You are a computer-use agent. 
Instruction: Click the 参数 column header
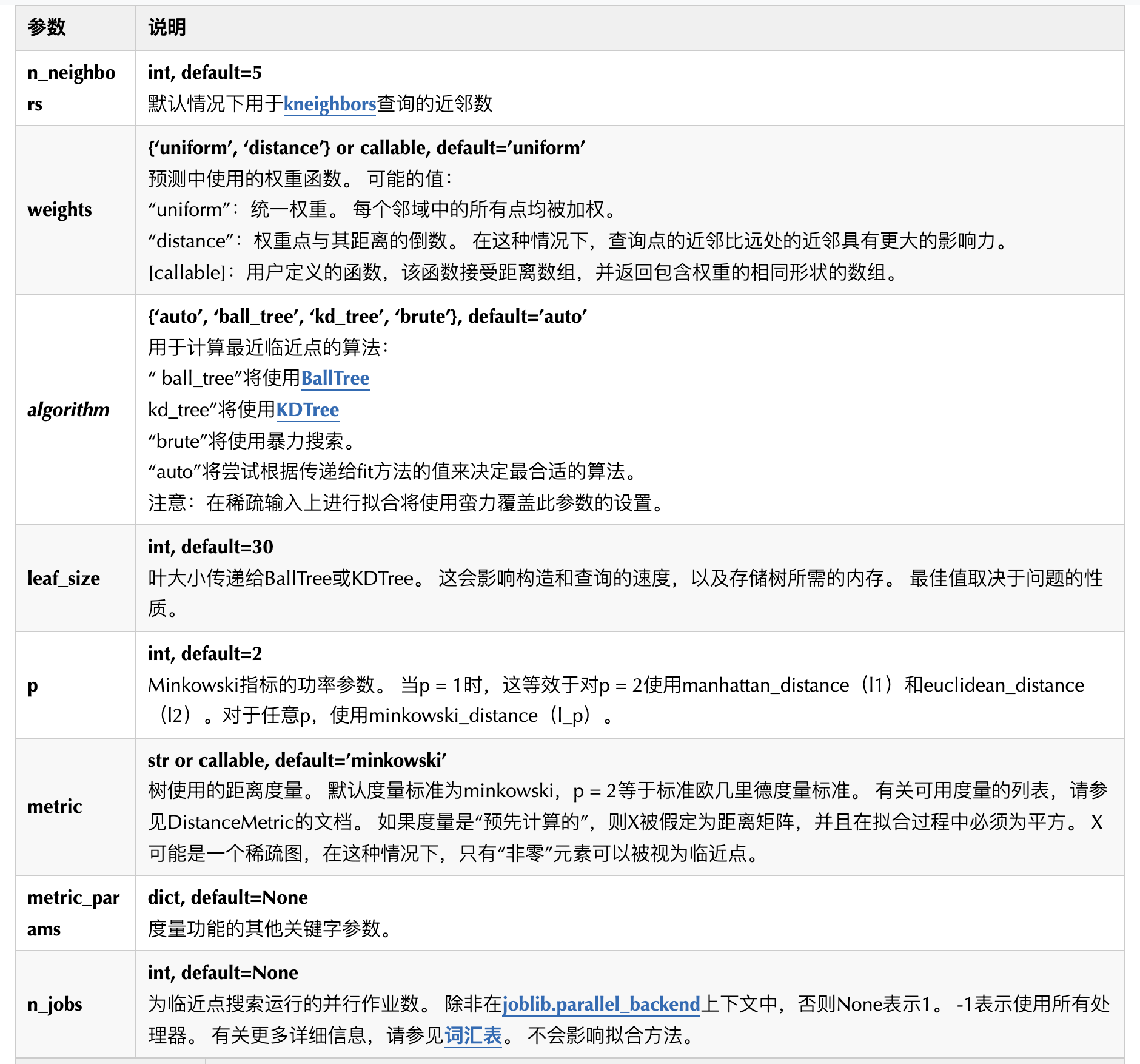click(x=46, y=27)
